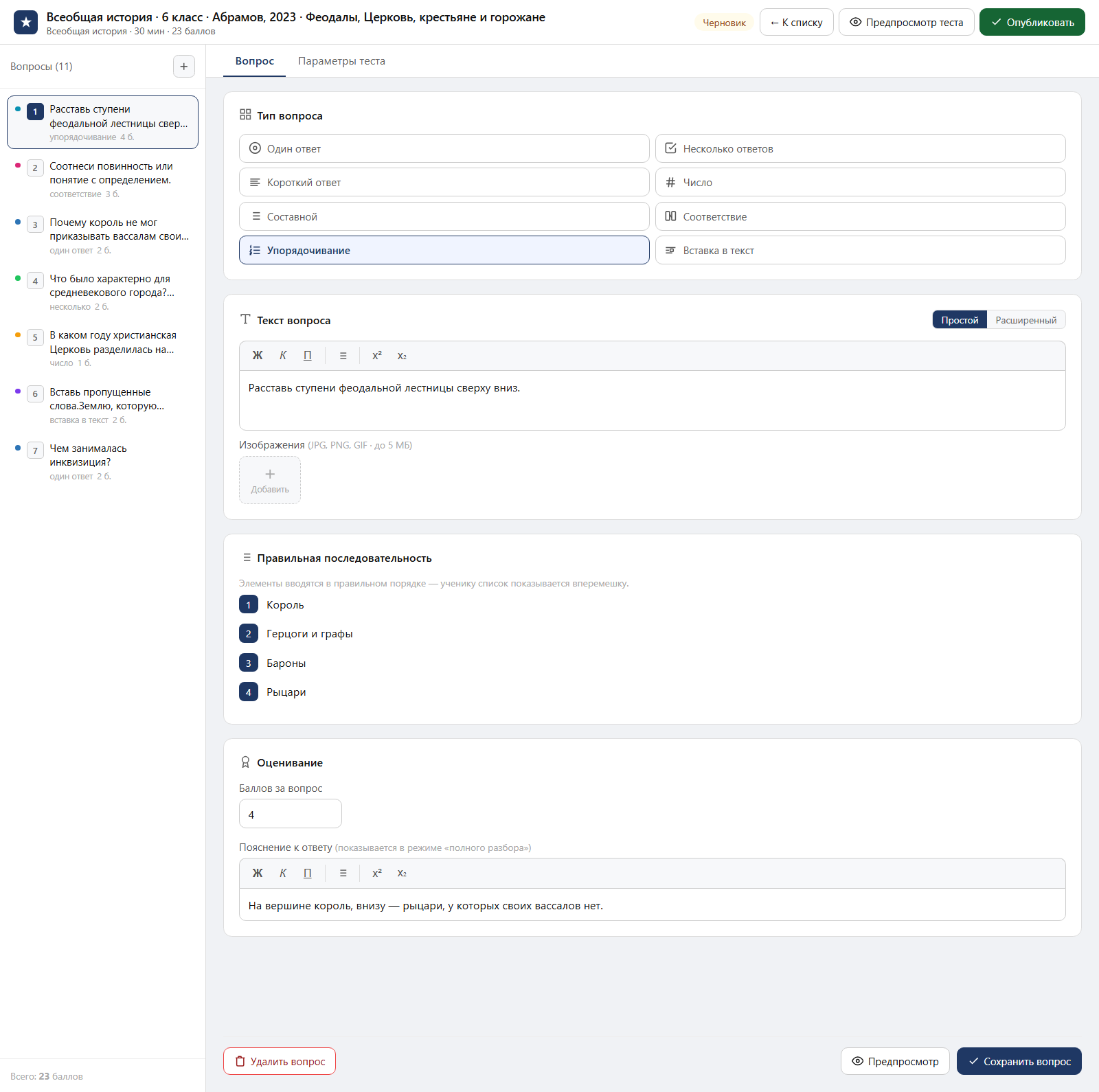Click the star logo in header
Screen dimensions: 1099x1092
tap(25, 22)
